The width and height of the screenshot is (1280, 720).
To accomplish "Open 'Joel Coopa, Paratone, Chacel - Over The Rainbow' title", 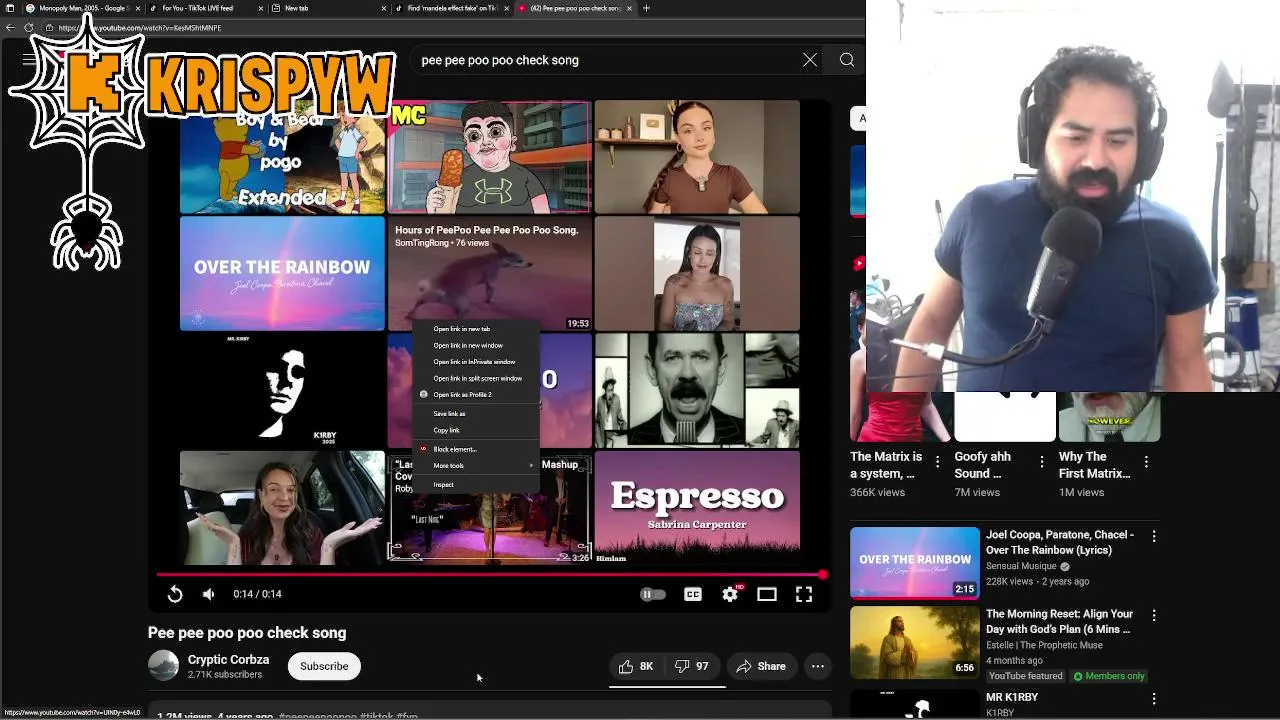I will [x=1060, y=542].
